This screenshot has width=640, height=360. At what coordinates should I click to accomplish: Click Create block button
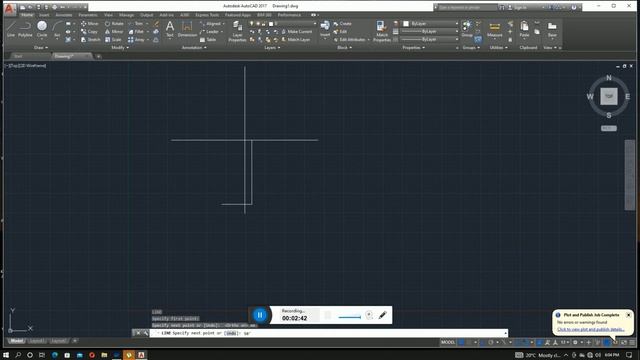tap(342, 24)
